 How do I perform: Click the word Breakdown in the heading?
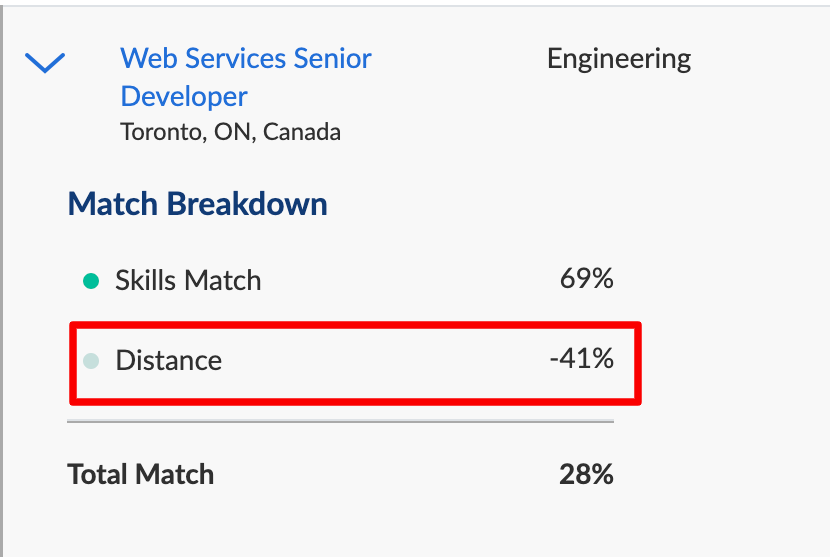[x=247, y=204]
